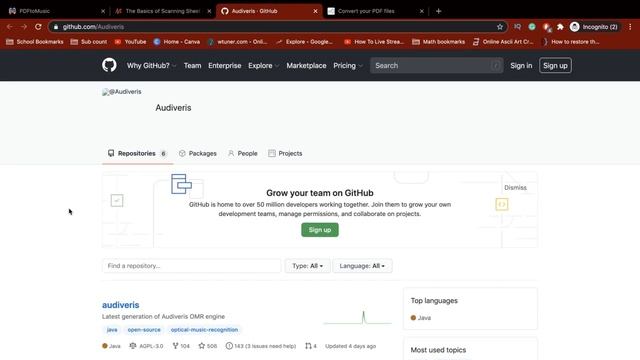Click the green Sign up button
Viewport: 640px width, 360px height.
320,230
